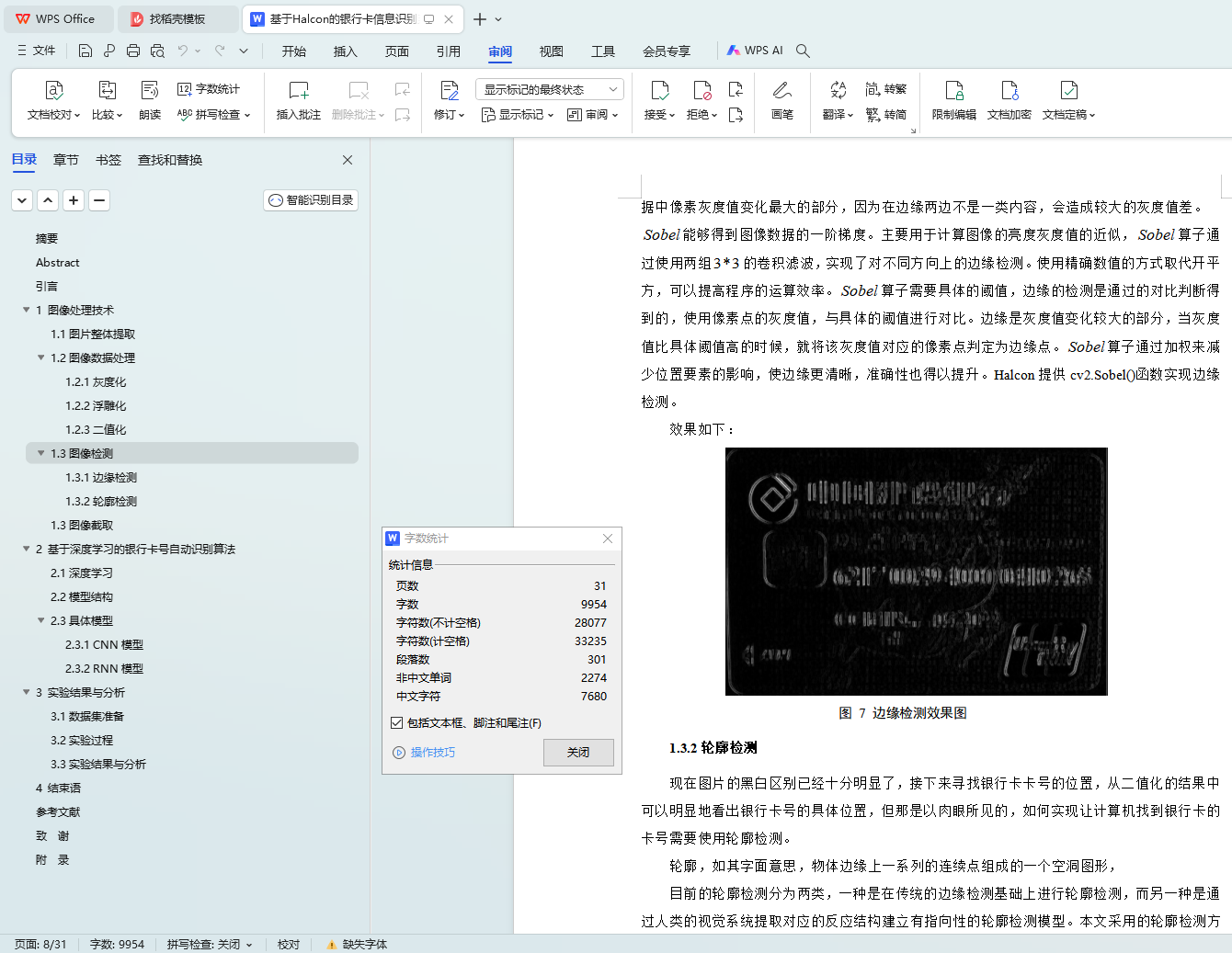Click the search magnifier beside WPS AI
Screen dimensions: 1232x953
point(803,51)
